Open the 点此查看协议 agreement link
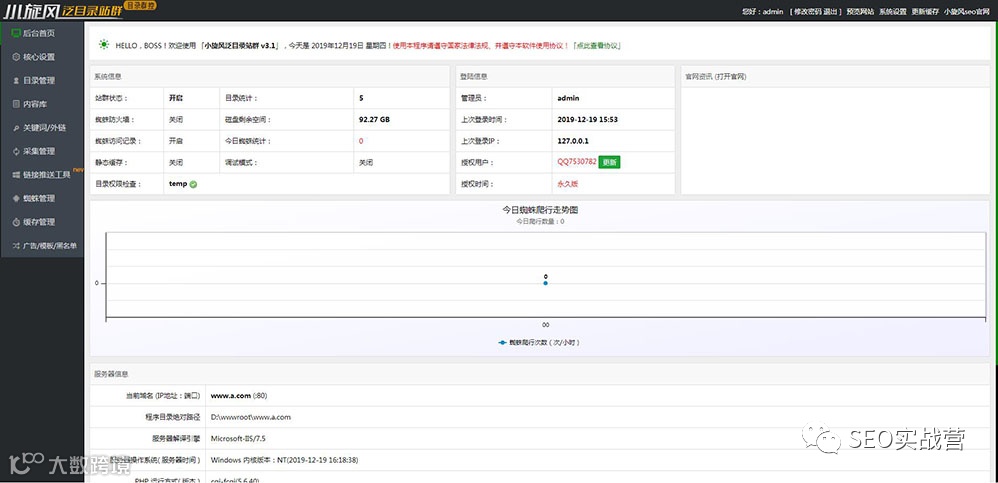 [x=596, y=46]
